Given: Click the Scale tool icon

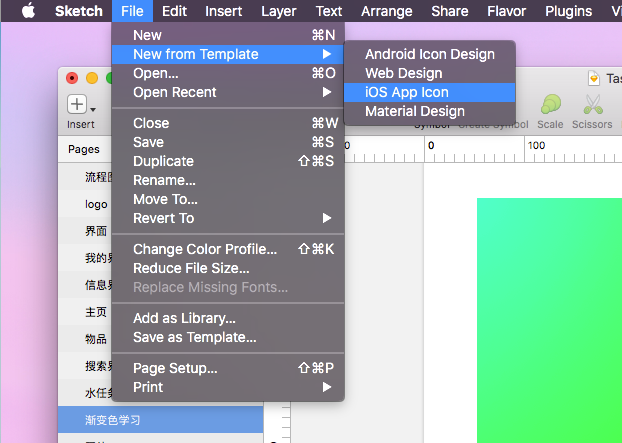Looking at the screenshot, I should (550, 104).
